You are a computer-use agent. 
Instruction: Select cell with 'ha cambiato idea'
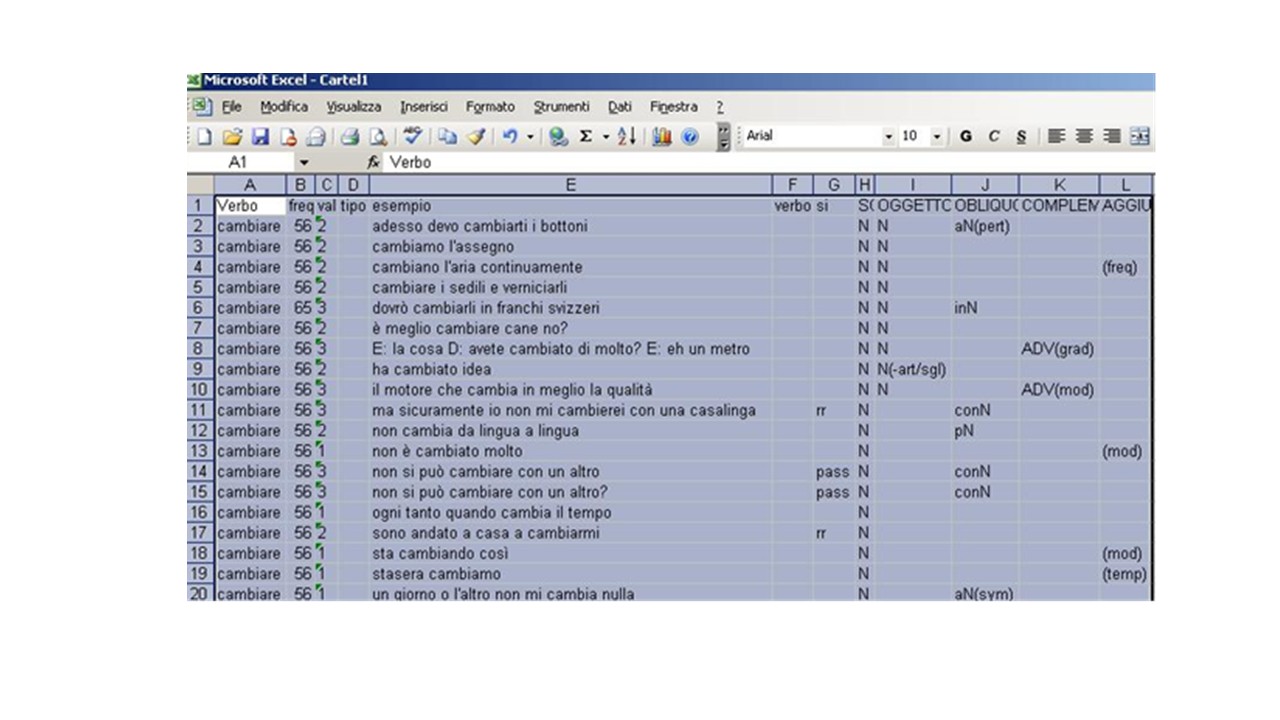(x=570, y=370)
